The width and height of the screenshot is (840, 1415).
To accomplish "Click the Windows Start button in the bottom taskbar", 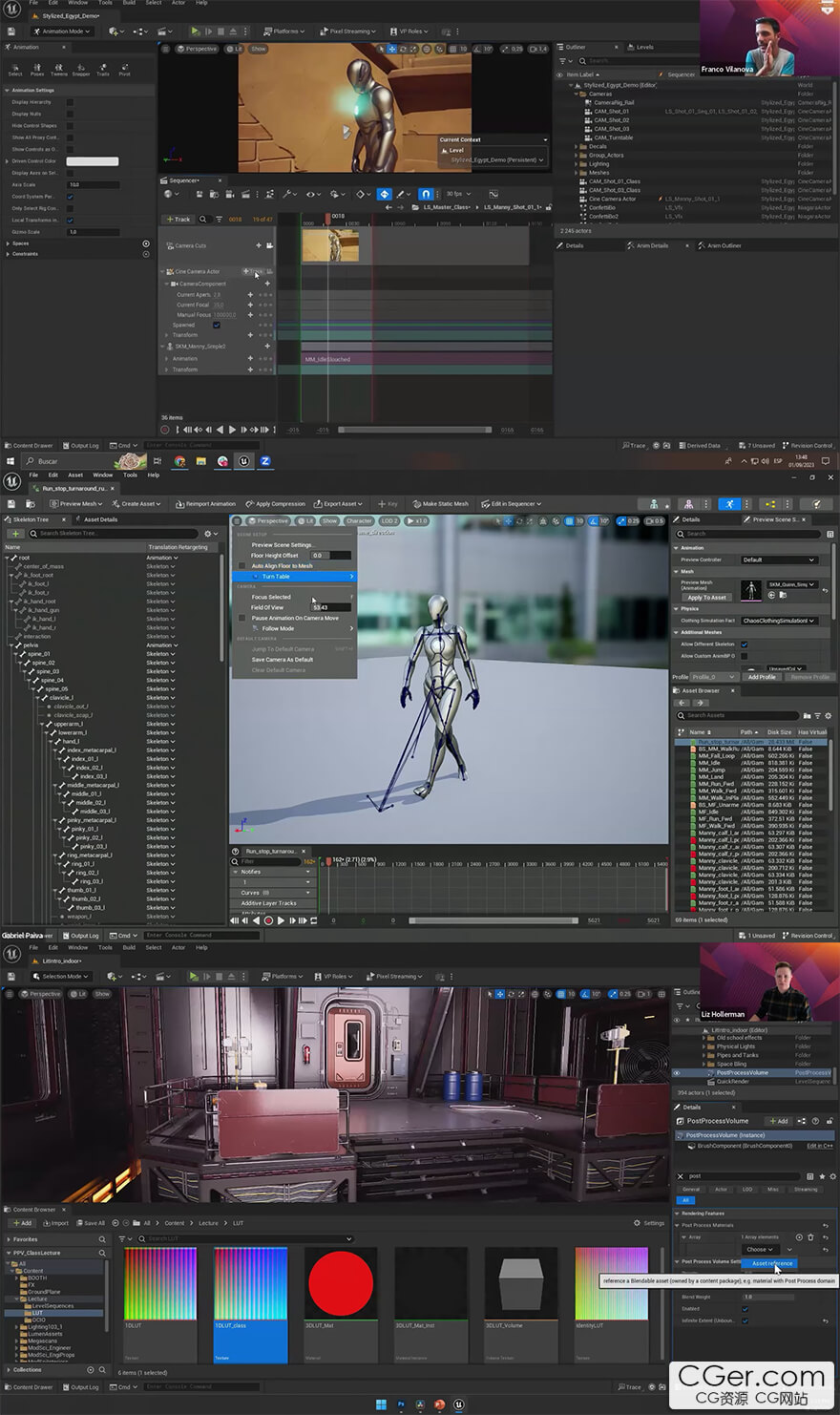I will click(382, 1404).
